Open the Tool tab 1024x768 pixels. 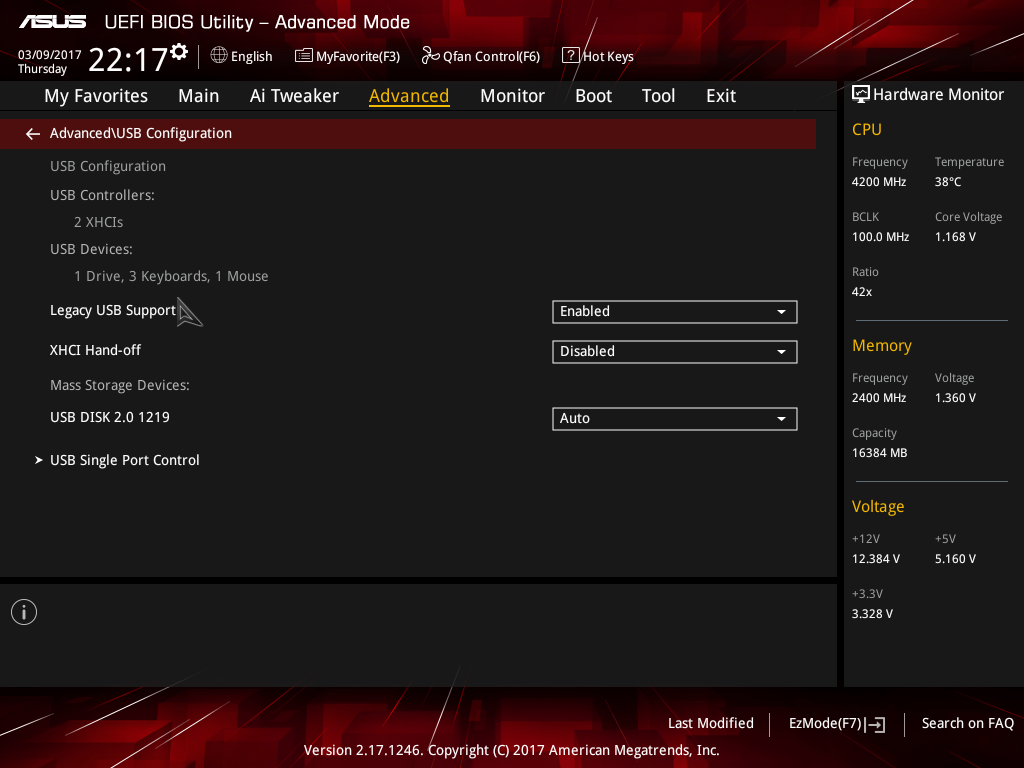pos(658,96)
